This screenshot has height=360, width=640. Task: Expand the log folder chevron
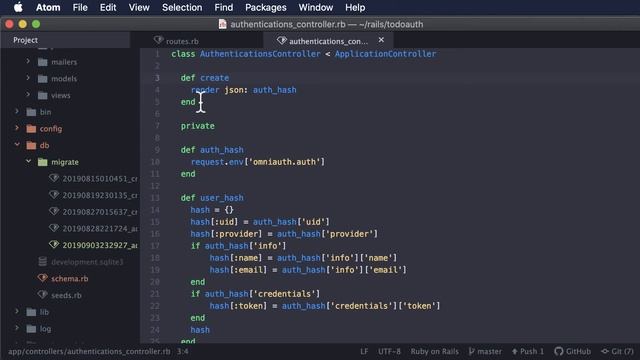click(x=17, y=328)
